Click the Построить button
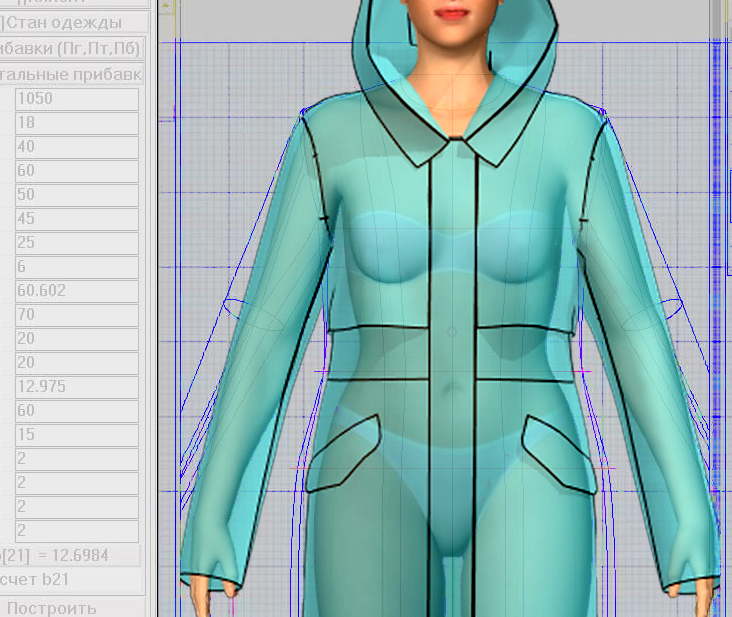This screenshot has height=617, width=732. [72, 608]
